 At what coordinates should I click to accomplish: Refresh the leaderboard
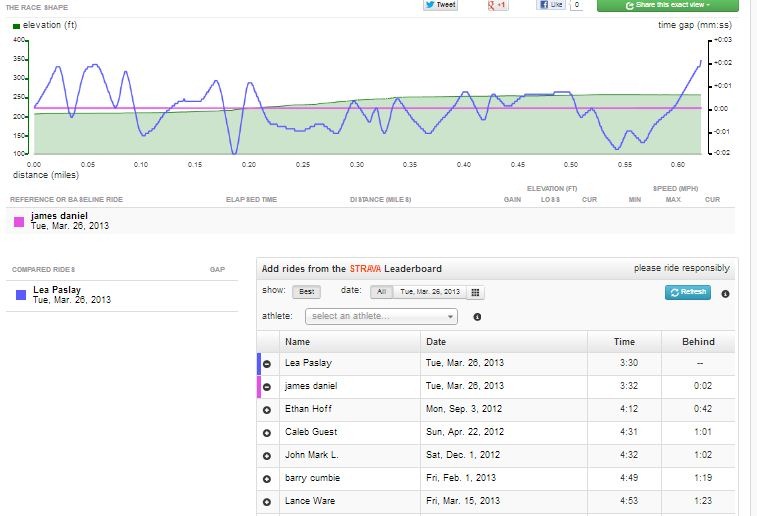[x=688, y=292]
